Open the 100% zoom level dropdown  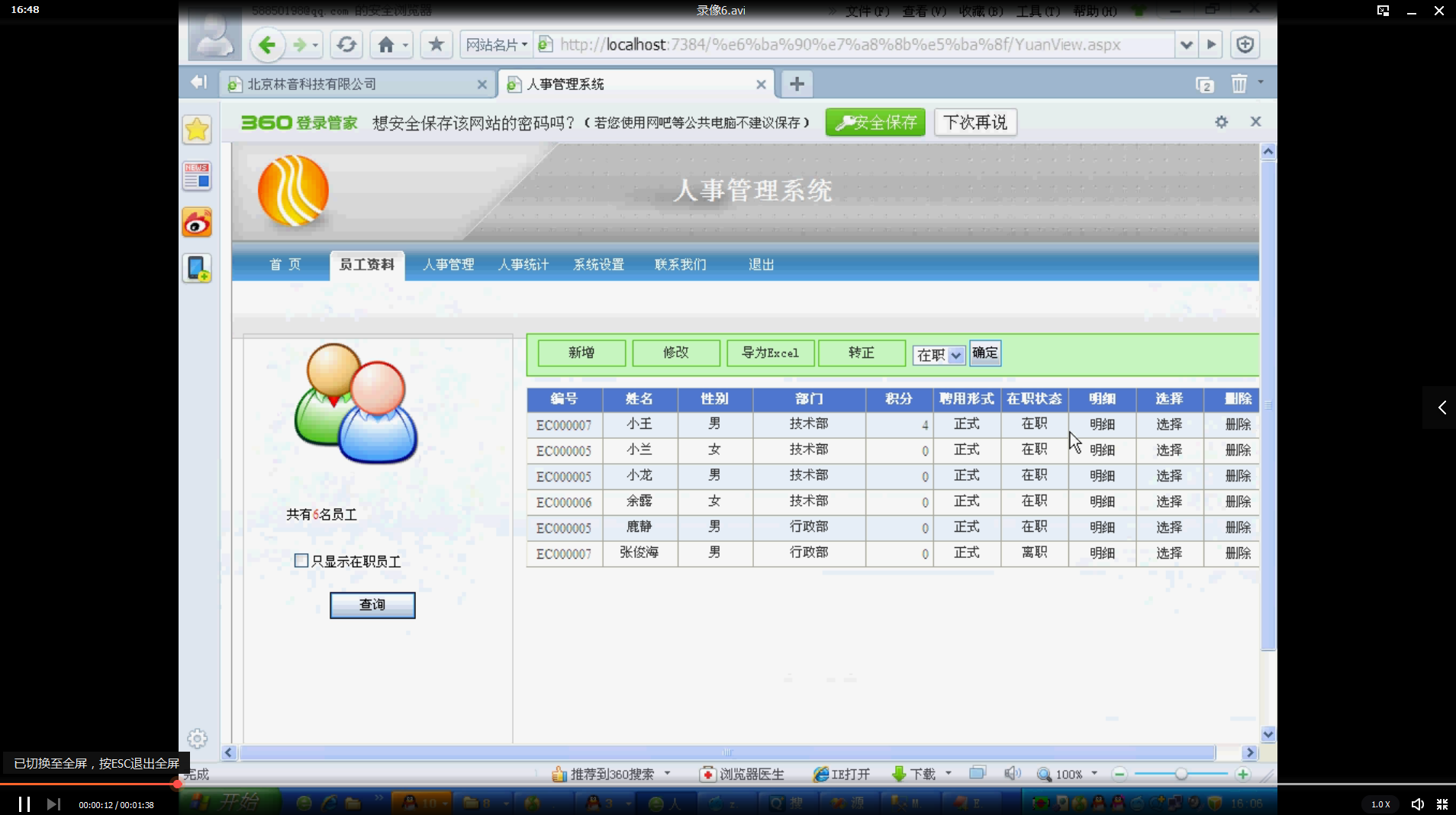(x=1094, y=774)
